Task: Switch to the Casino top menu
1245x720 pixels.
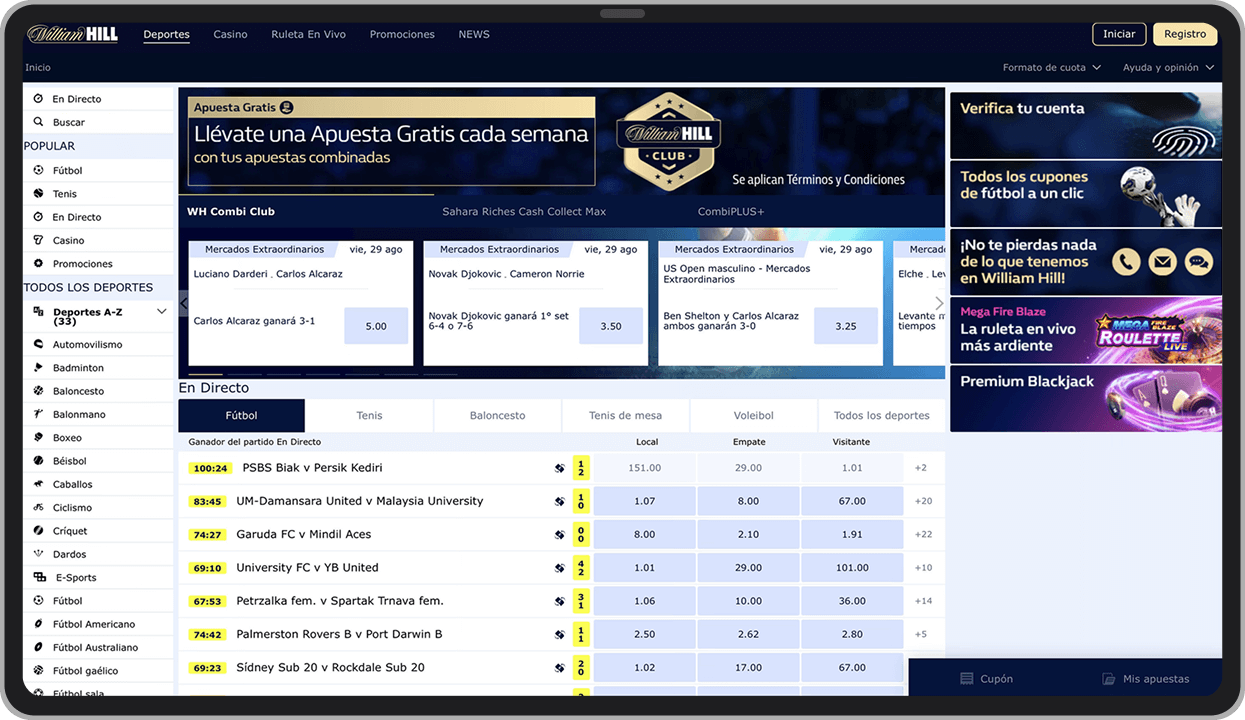Action: [x=230, y=34]
